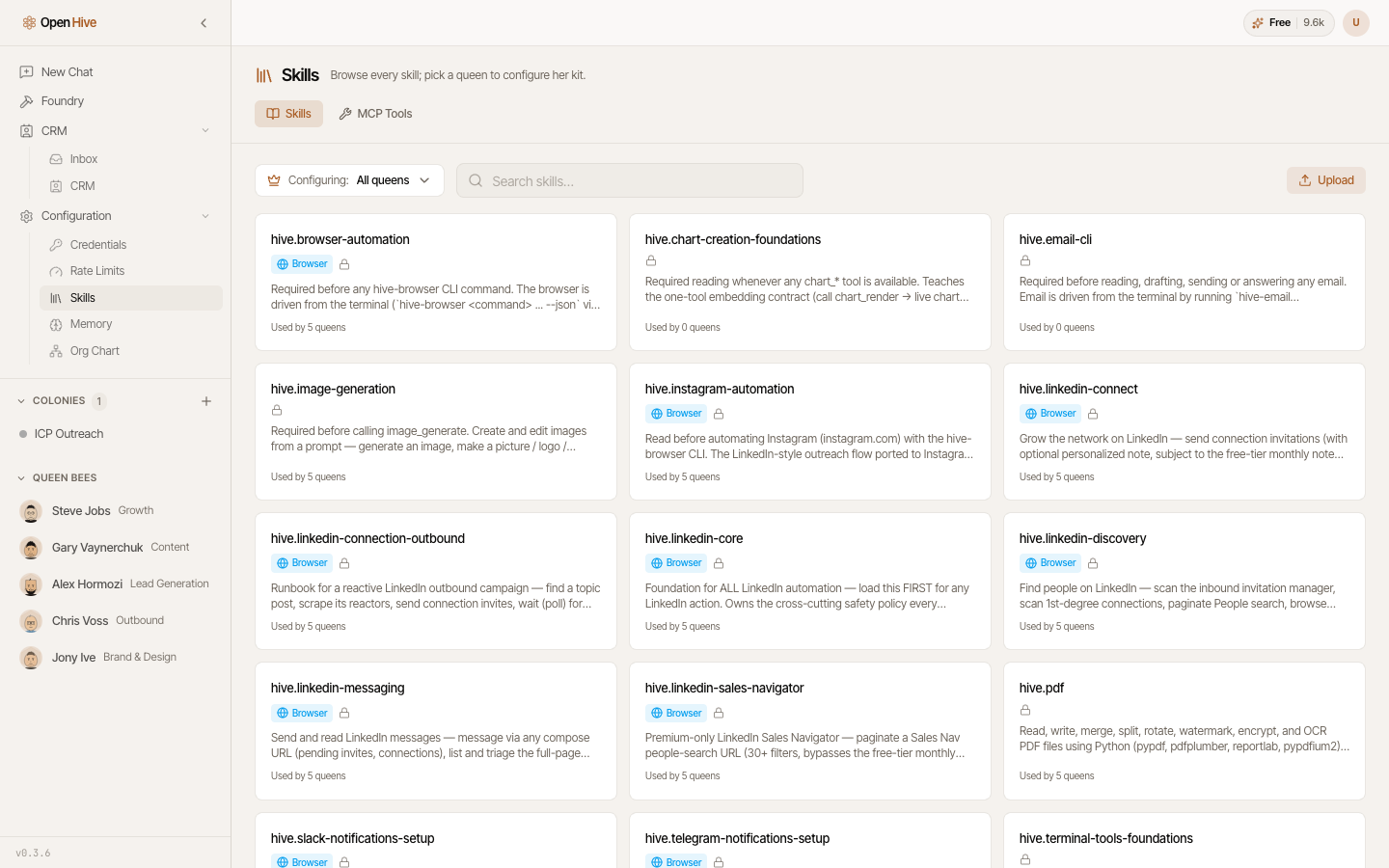Open the user avatar menu

[1356, 23]
